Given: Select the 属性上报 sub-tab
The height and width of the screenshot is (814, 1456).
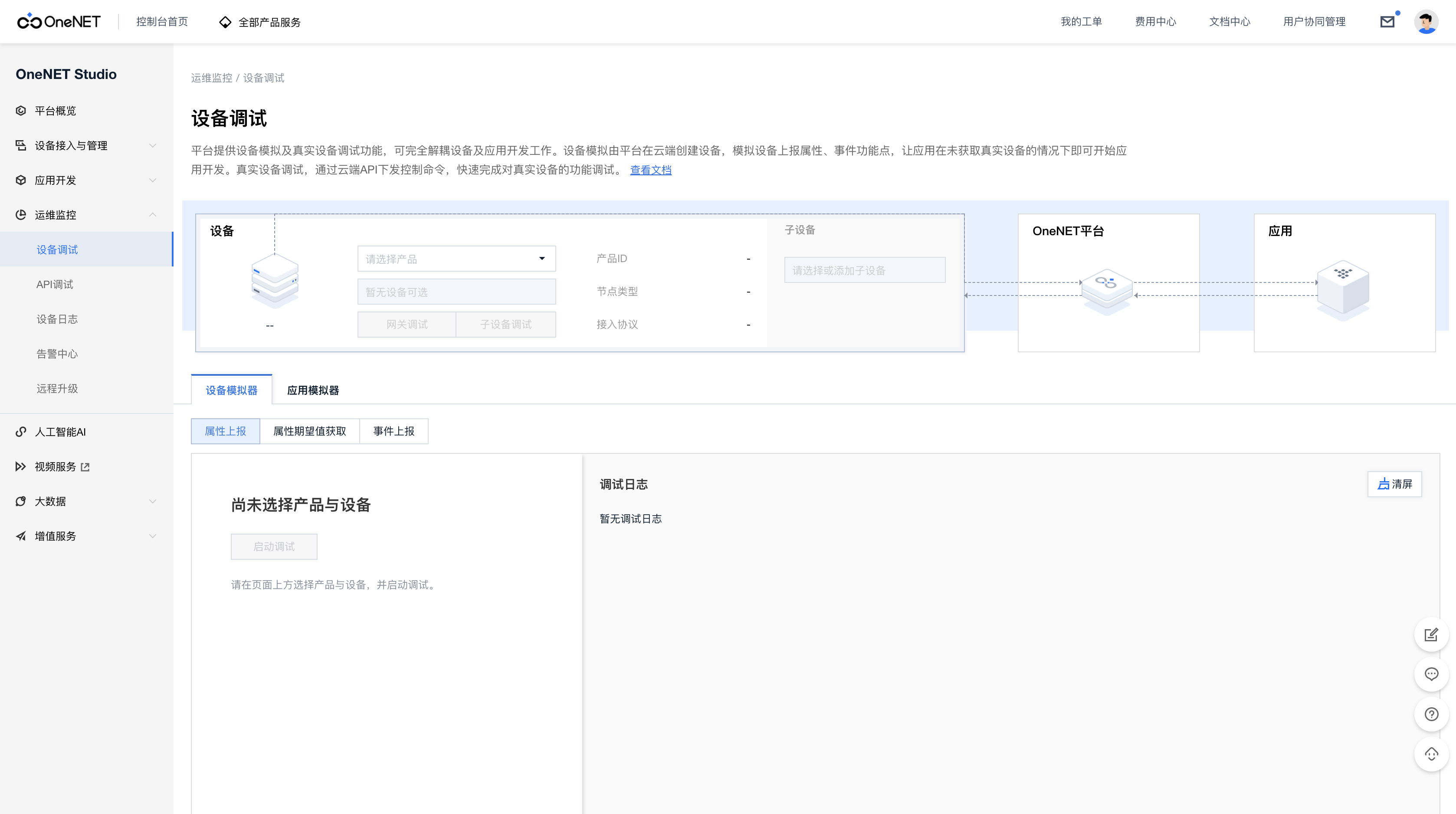Looking at the screenshot, I should pos(225,431).
